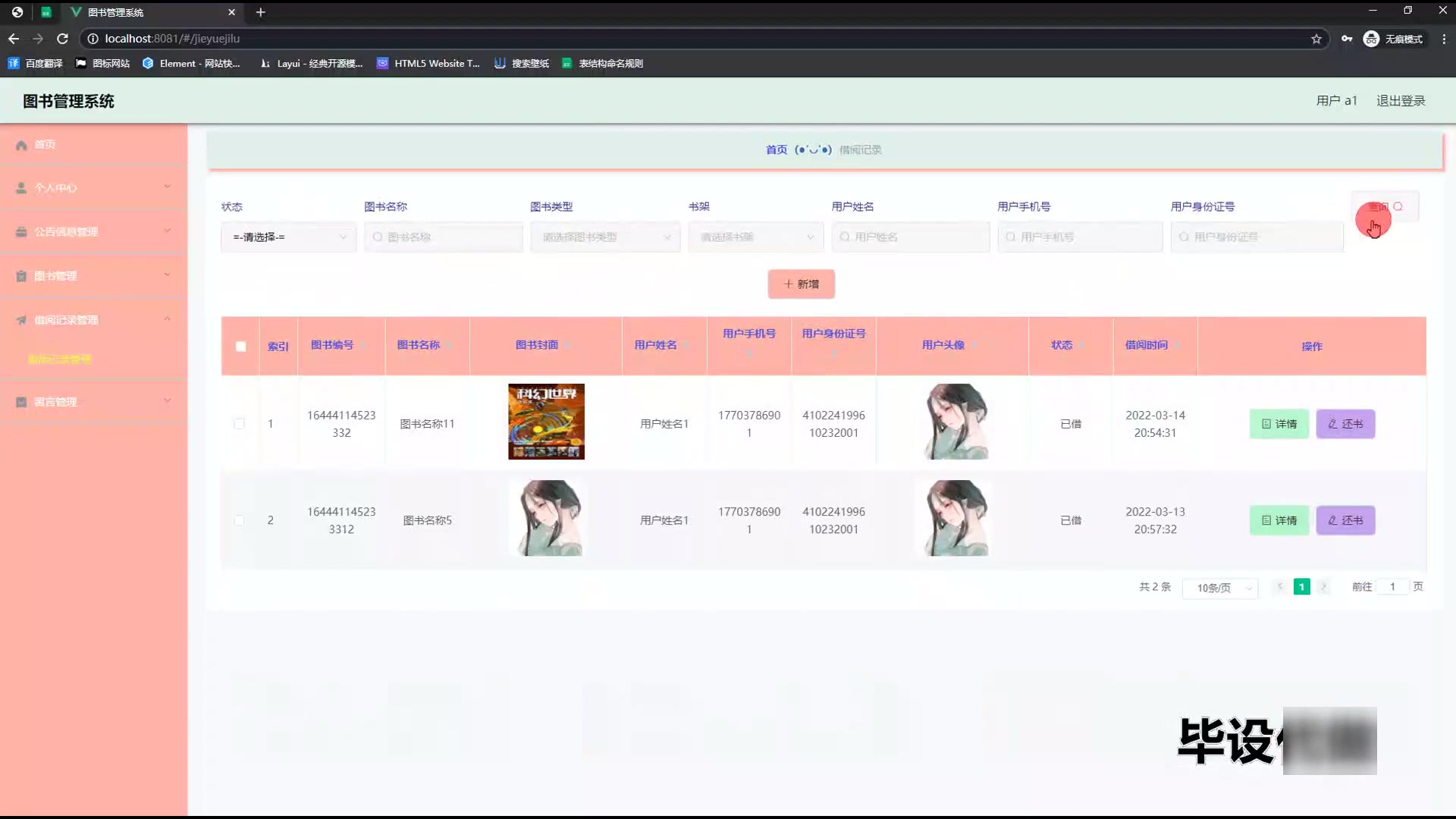Open the book cover thumbnail for 图书名称5

[546, 518]
